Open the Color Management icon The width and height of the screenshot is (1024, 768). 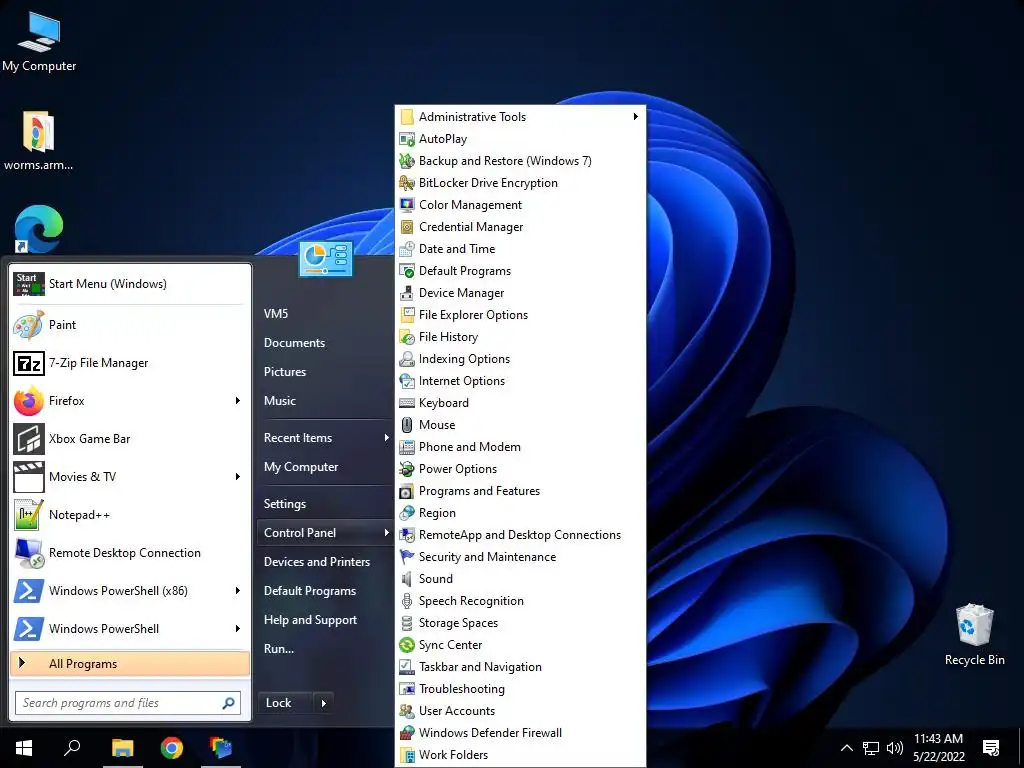click(x=407, y=205)
